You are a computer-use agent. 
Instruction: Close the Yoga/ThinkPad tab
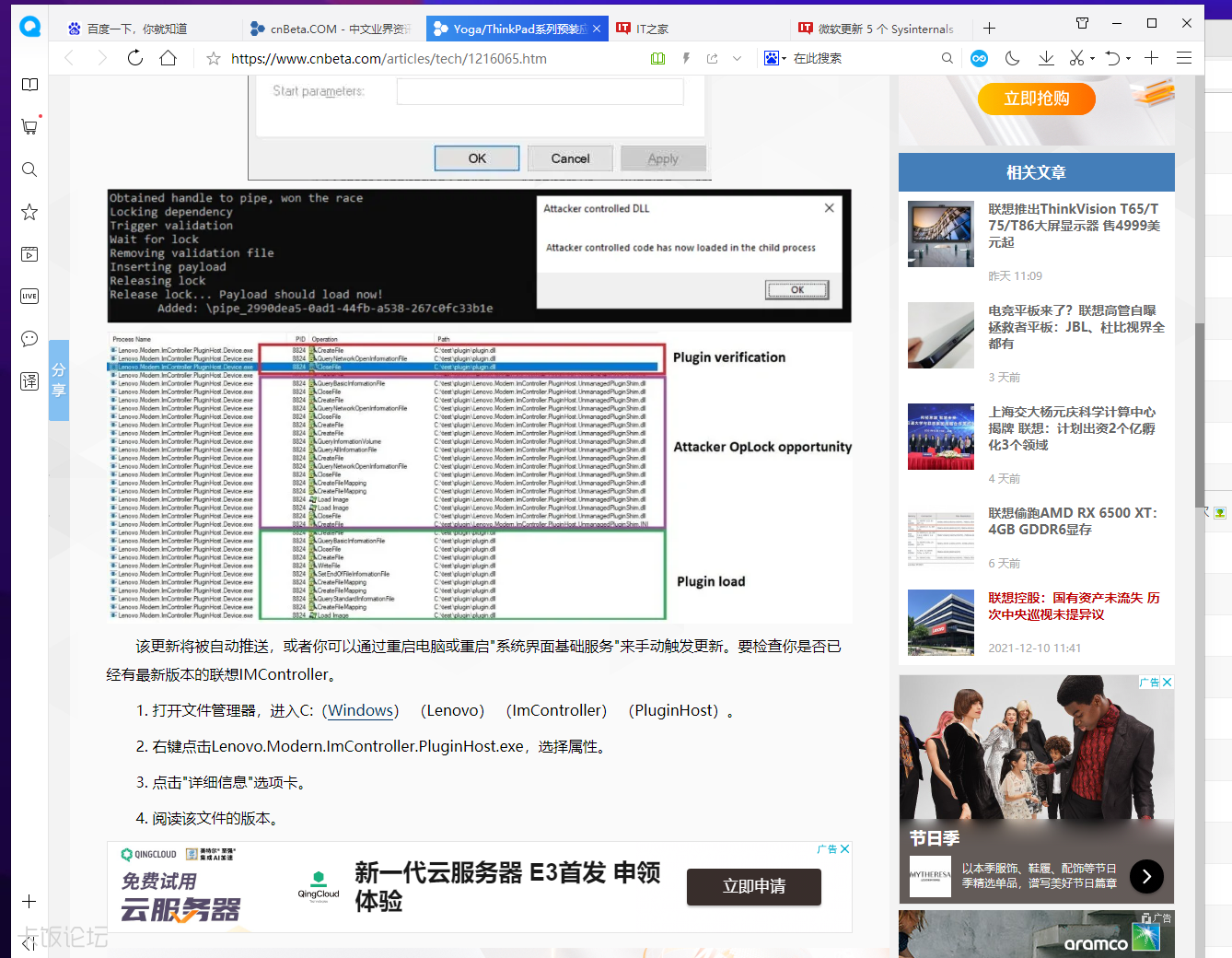pos(597,29)
